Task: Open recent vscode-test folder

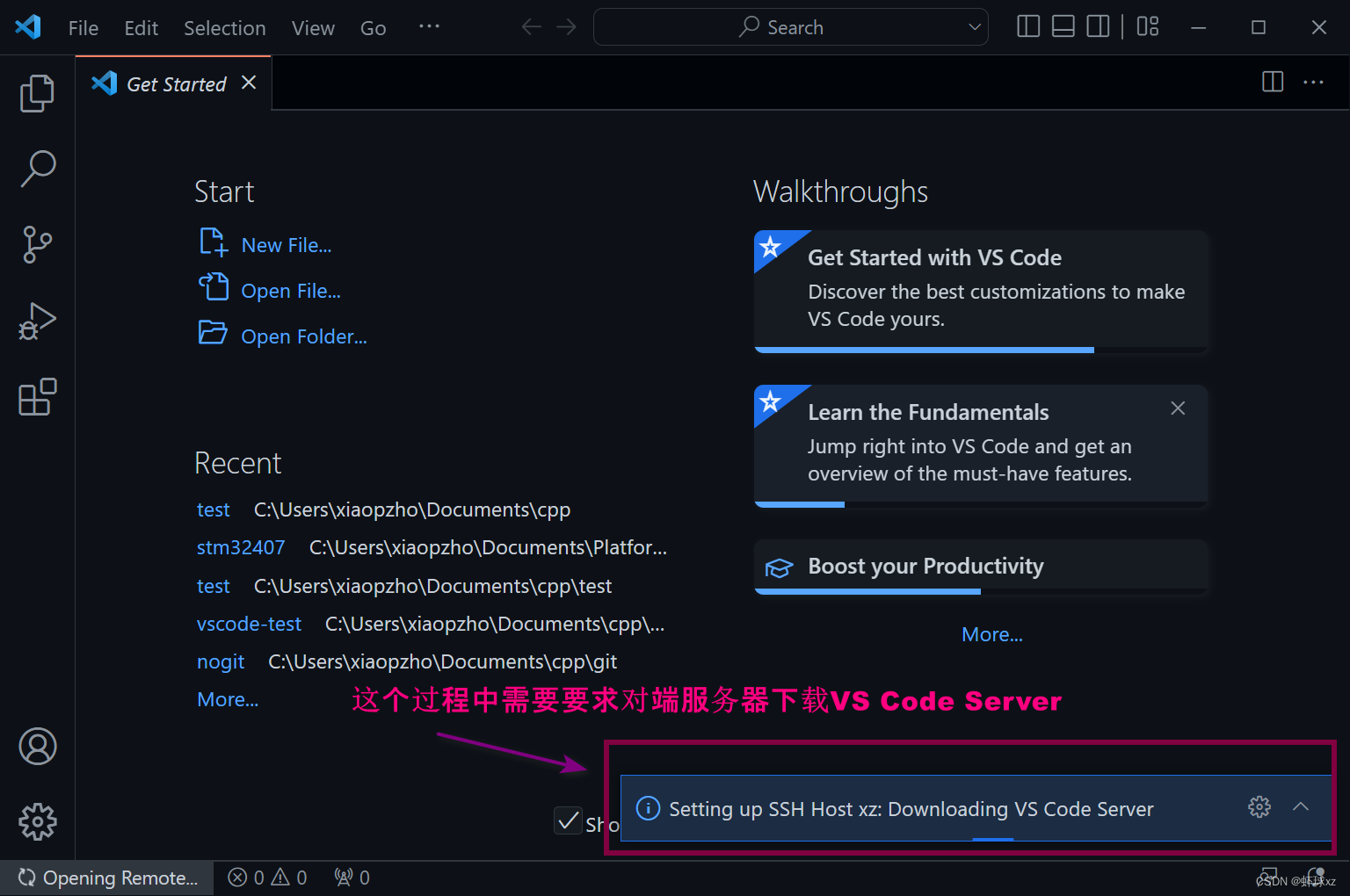Action: (249, 625)
